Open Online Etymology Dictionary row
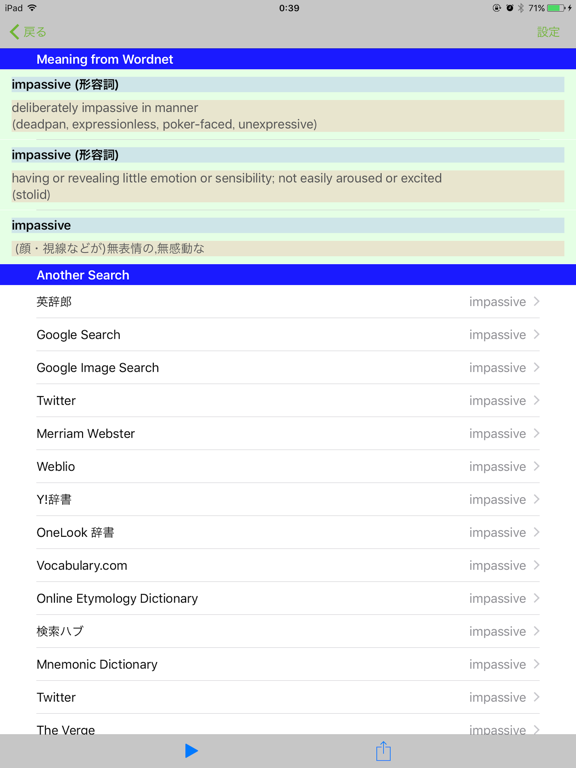The height and width of the screenshot is (768, 576). tap(288, 598)
